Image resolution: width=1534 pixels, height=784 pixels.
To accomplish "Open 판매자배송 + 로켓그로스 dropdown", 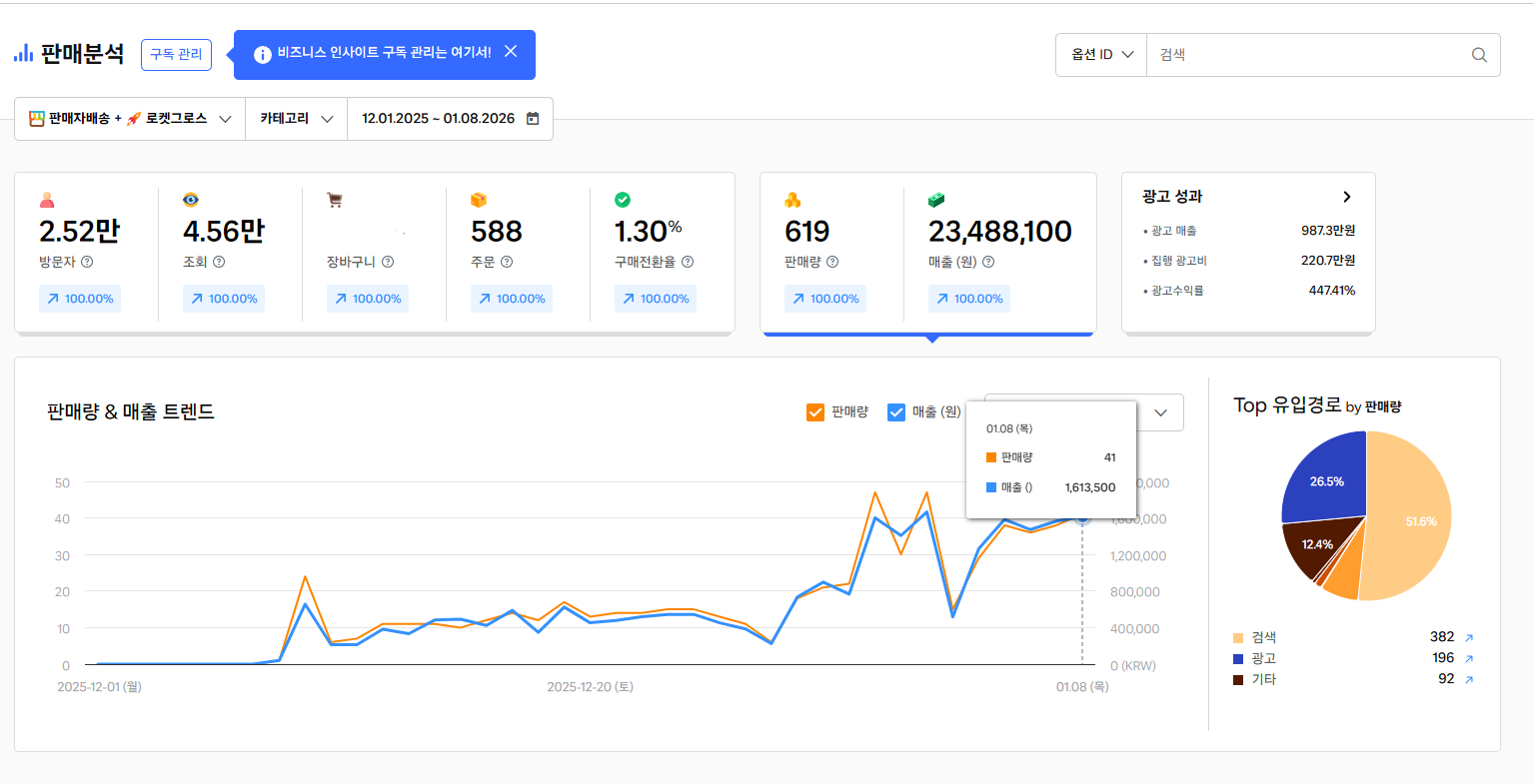I will coord(130,119).
